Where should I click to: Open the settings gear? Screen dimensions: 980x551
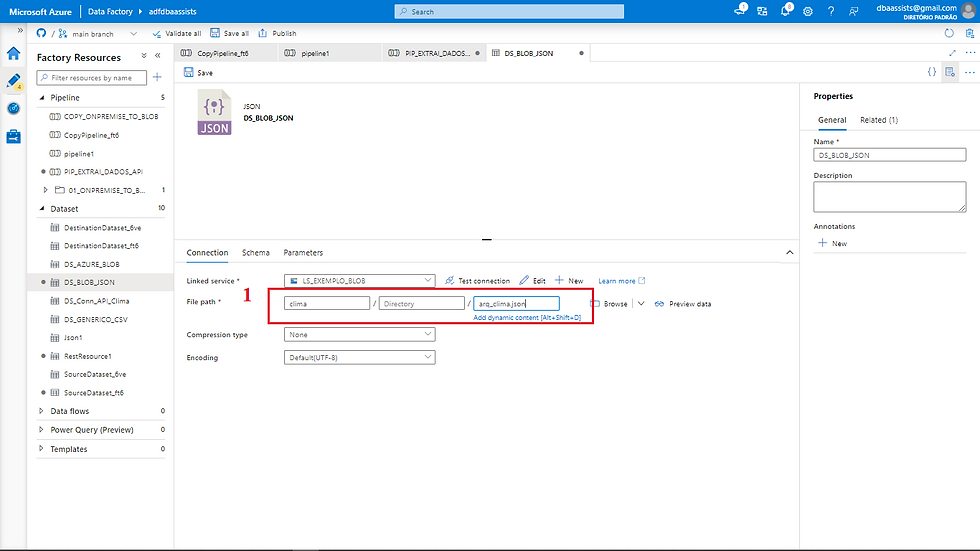click(x=808, y=11)
